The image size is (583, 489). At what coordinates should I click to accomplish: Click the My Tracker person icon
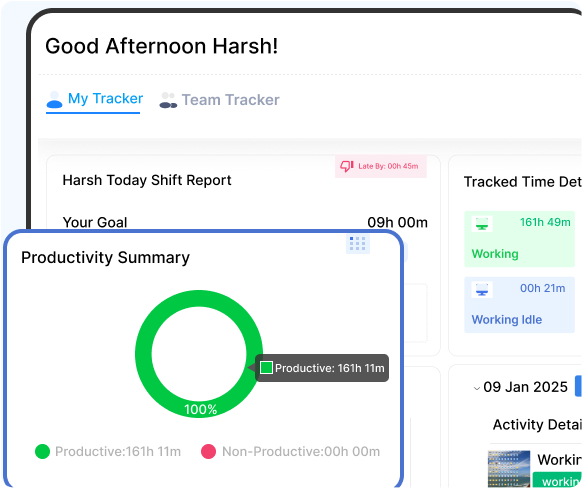[54, 99]
